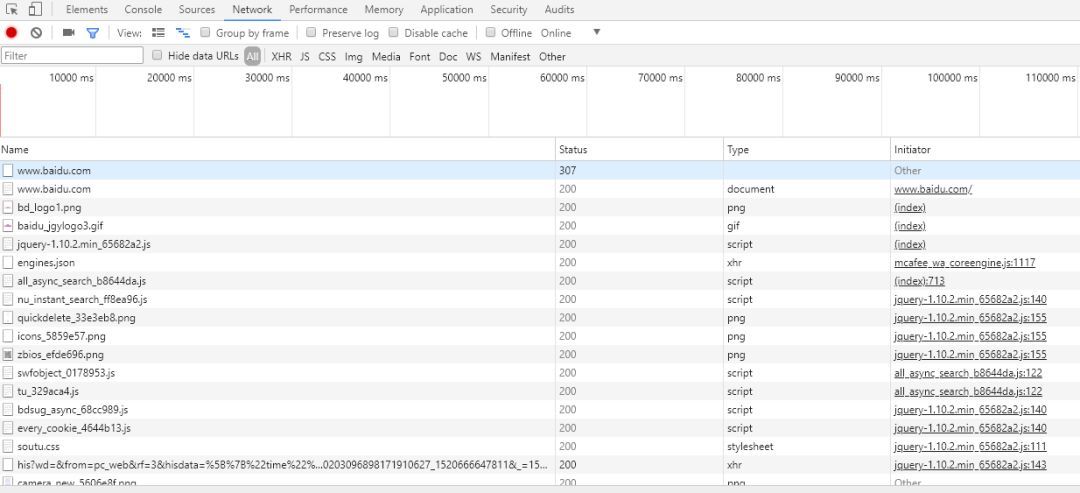Image resolution: width=1080 pixels, height=493 pixels.
Task: Switch to the Console tab
Action: pyautogui.click(x=143, y=10)
